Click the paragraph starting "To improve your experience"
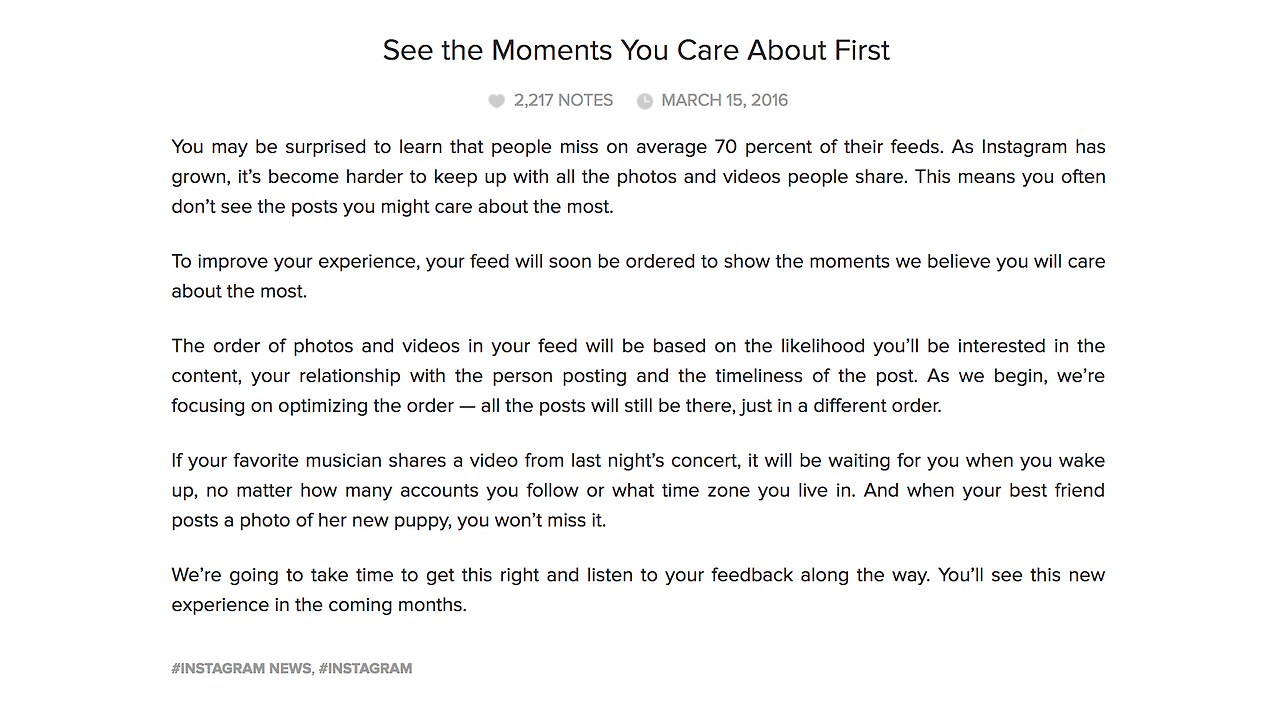 point(638,276)
